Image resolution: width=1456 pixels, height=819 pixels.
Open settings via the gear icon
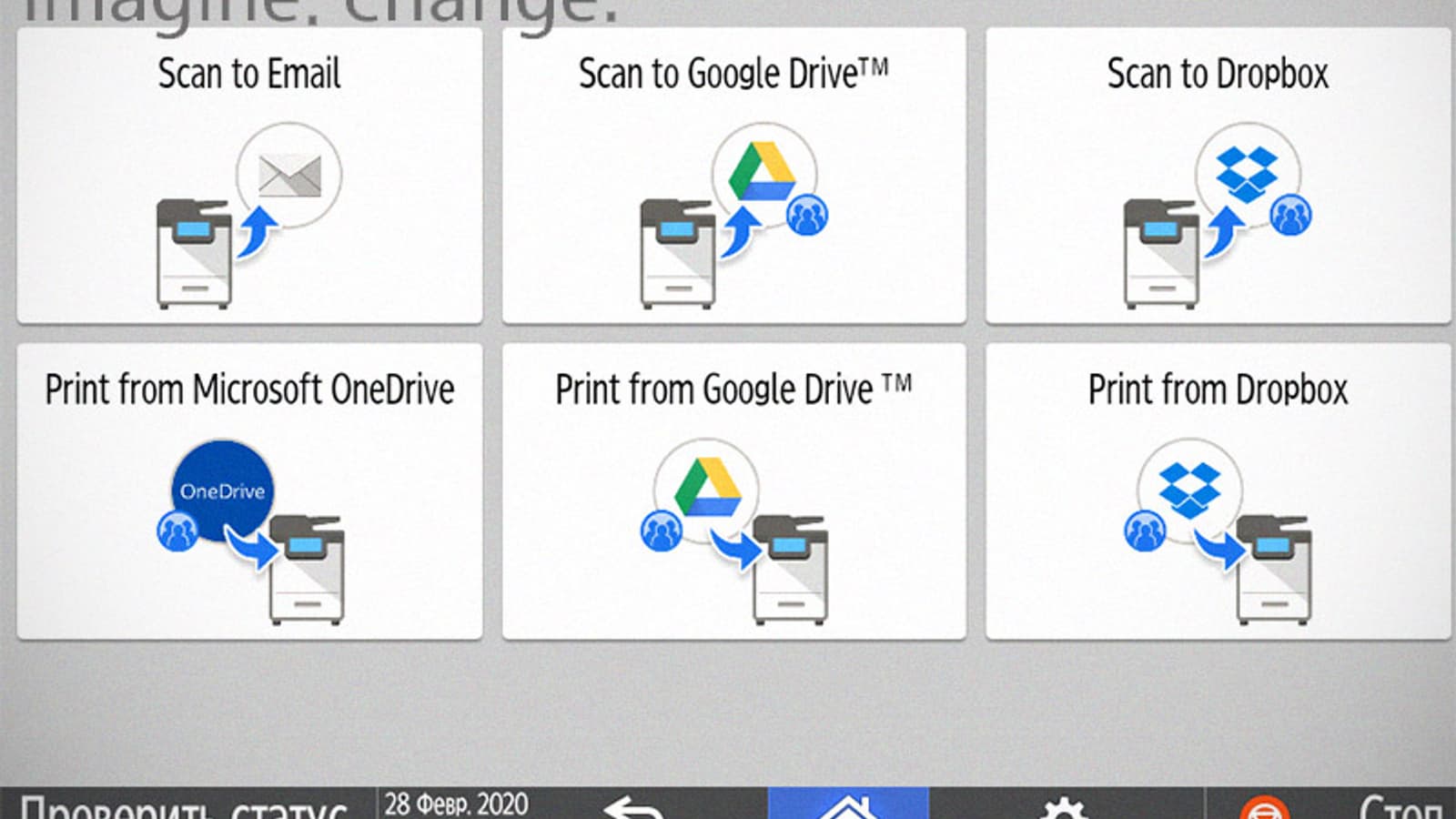click(1063, 807)
